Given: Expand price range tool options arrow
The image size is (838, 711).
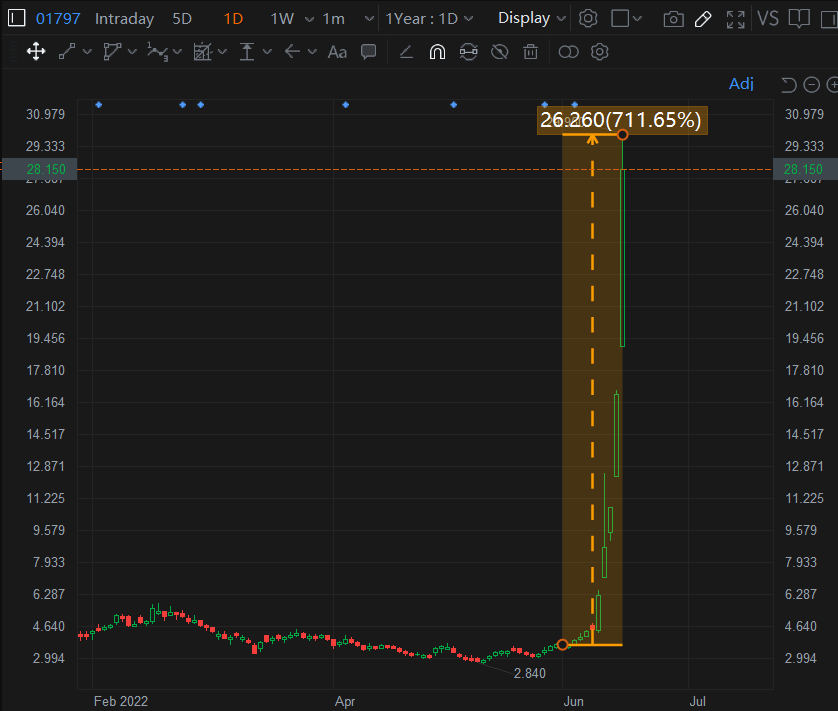Looking at the screenshot, I should [267, 52].
